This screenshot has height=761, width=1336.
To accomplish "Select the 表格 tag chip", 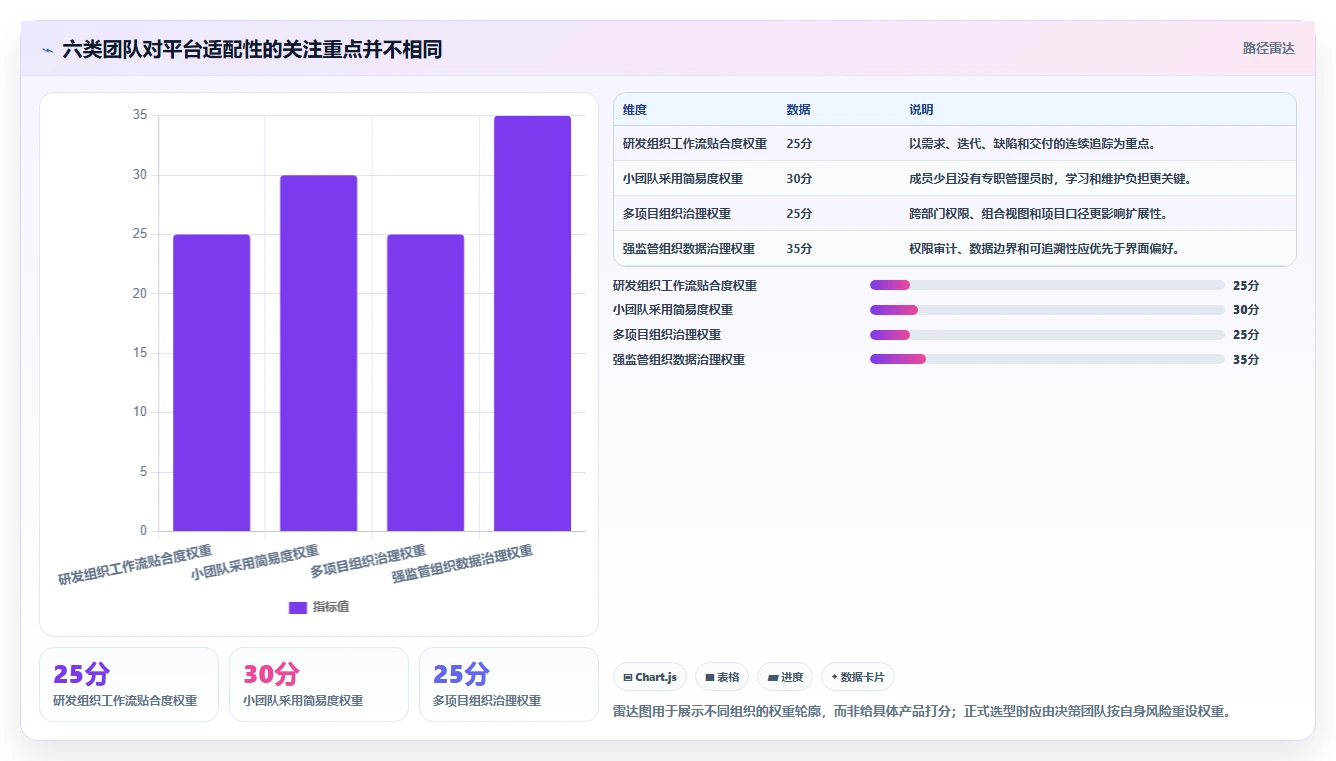I will pyautogui.click(x=722, y=677).
